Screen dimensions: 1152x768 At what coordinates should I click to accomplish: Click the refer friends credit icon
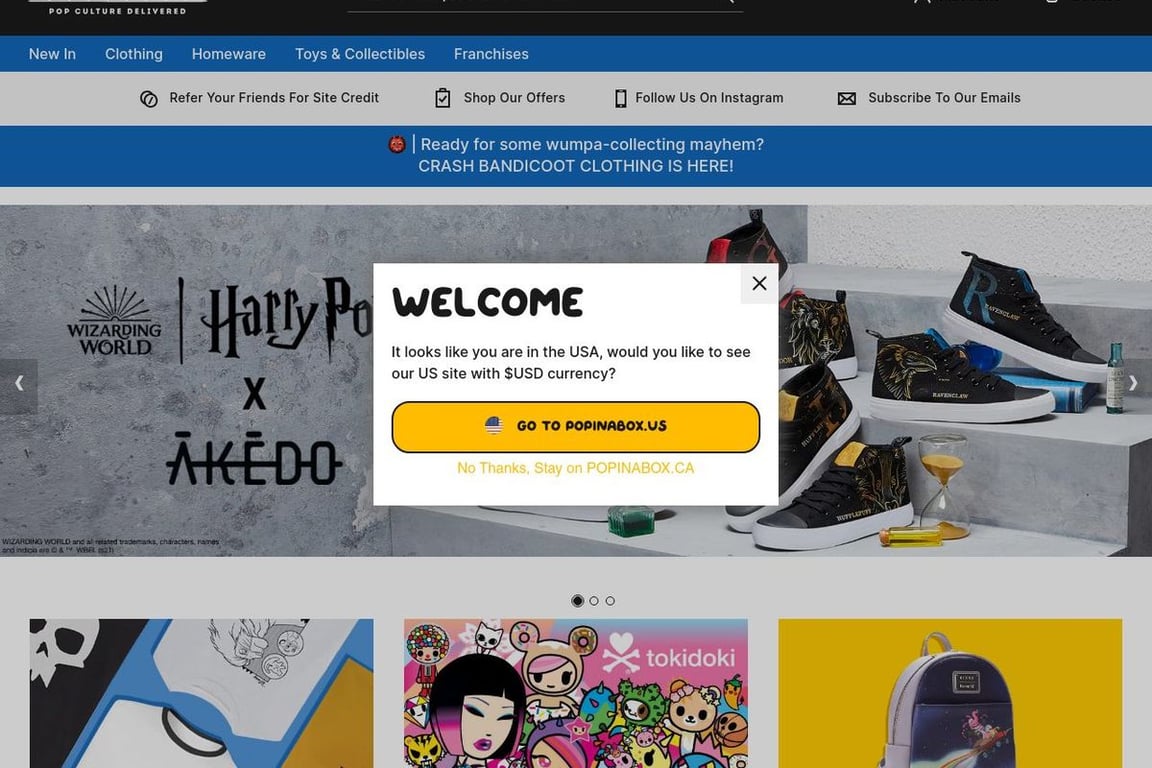click(x=148, y=98)
